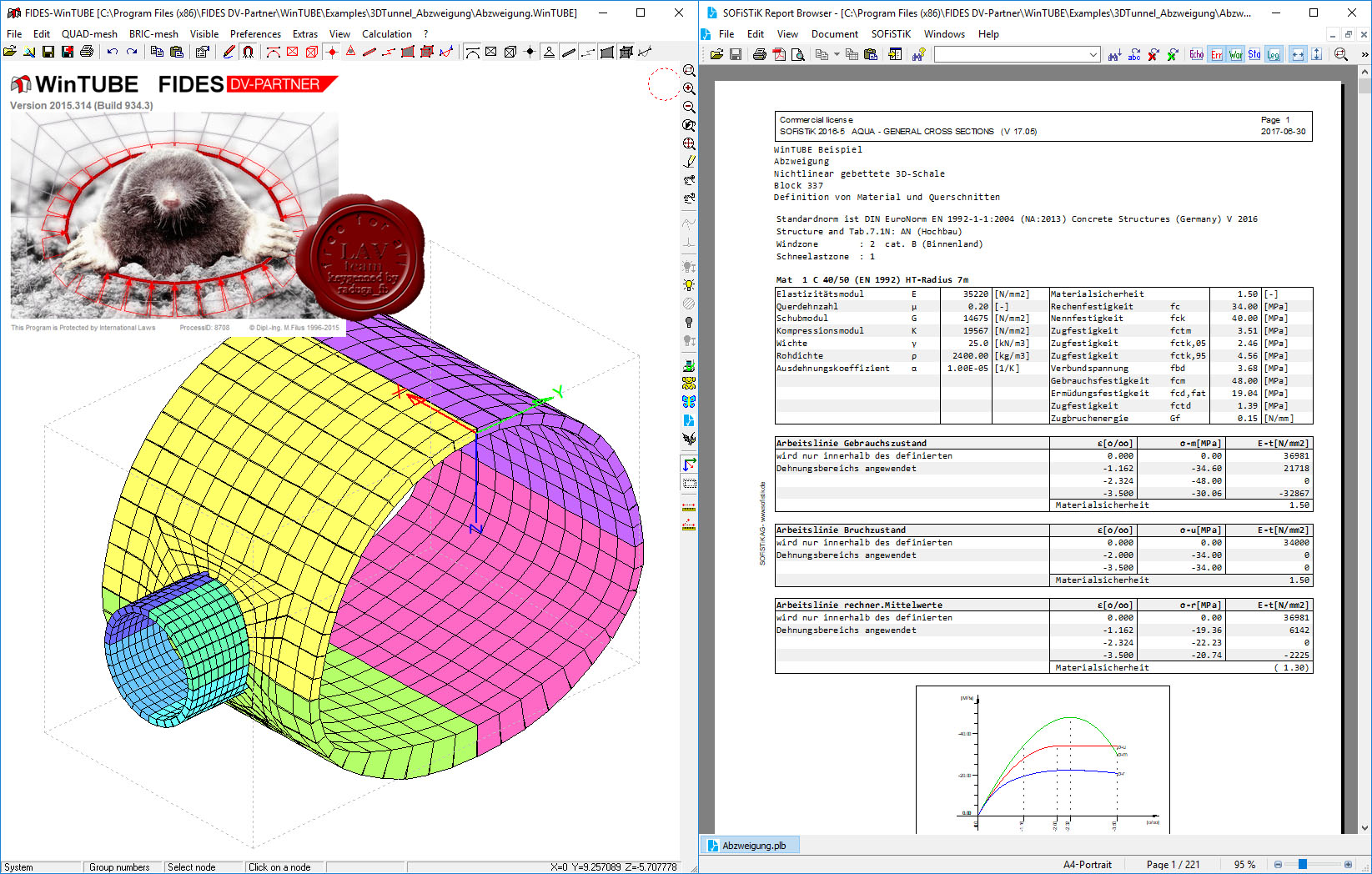Expand toolbar overflow chevron
The image size is (1372, 874).
tap(1364, 54)
